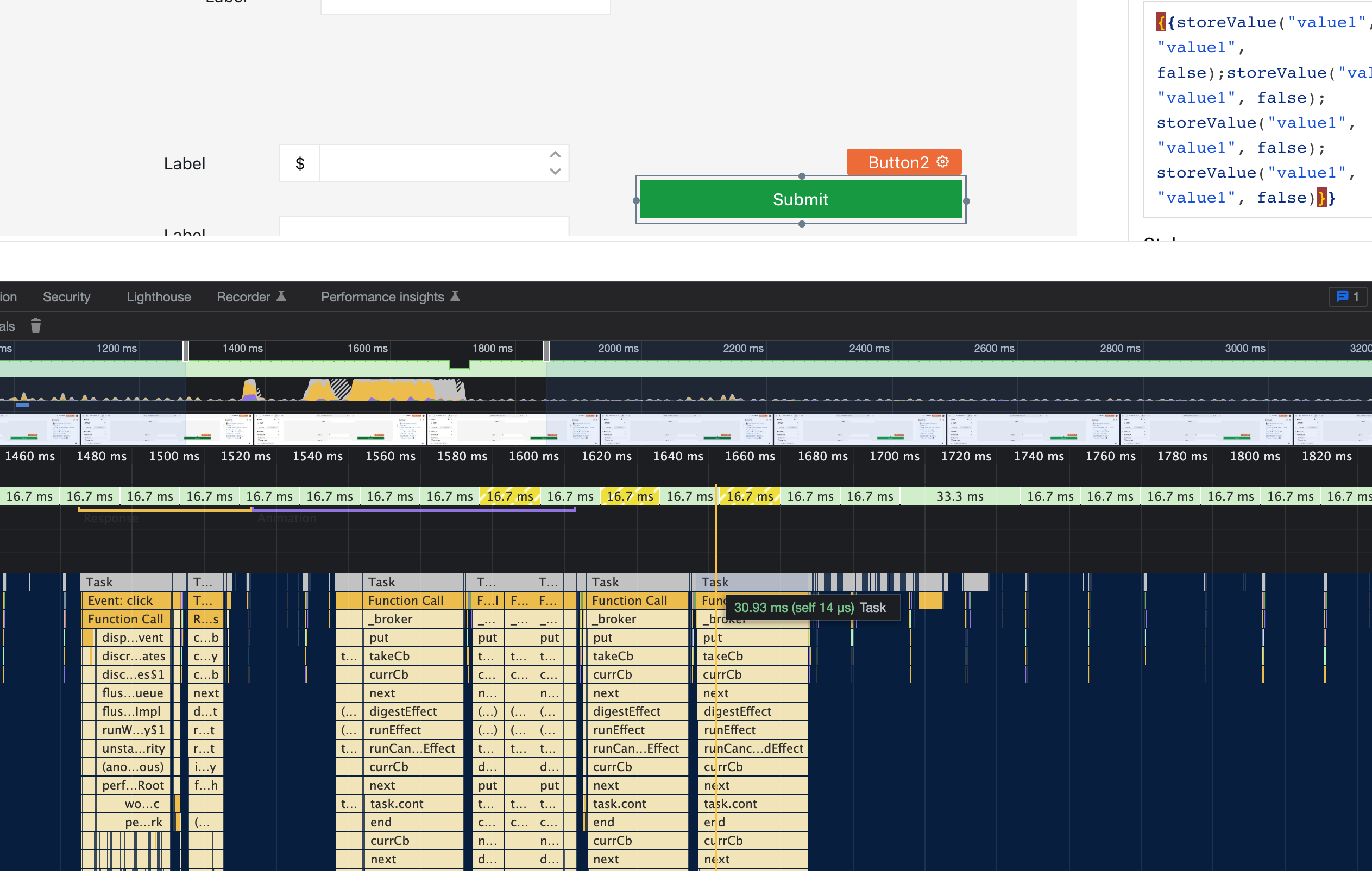Click the Button2 settings gear icon
This screenshot has height=871, width=1372.
pos(943,162)
